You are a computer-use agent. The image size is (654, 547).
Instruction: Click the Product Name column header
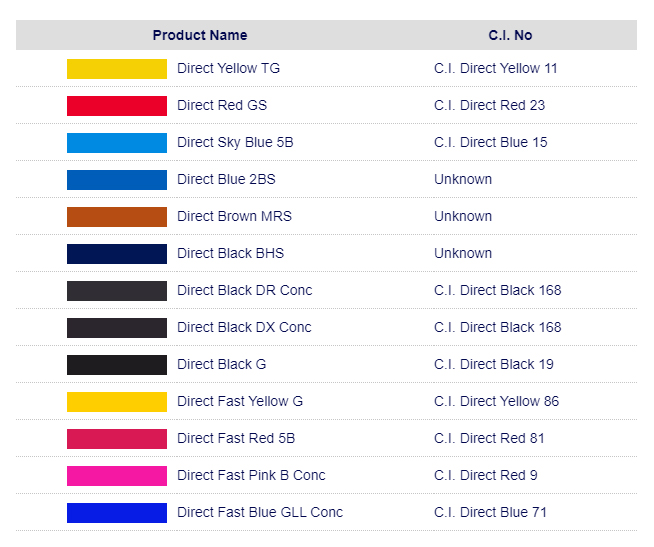(200, 35)
